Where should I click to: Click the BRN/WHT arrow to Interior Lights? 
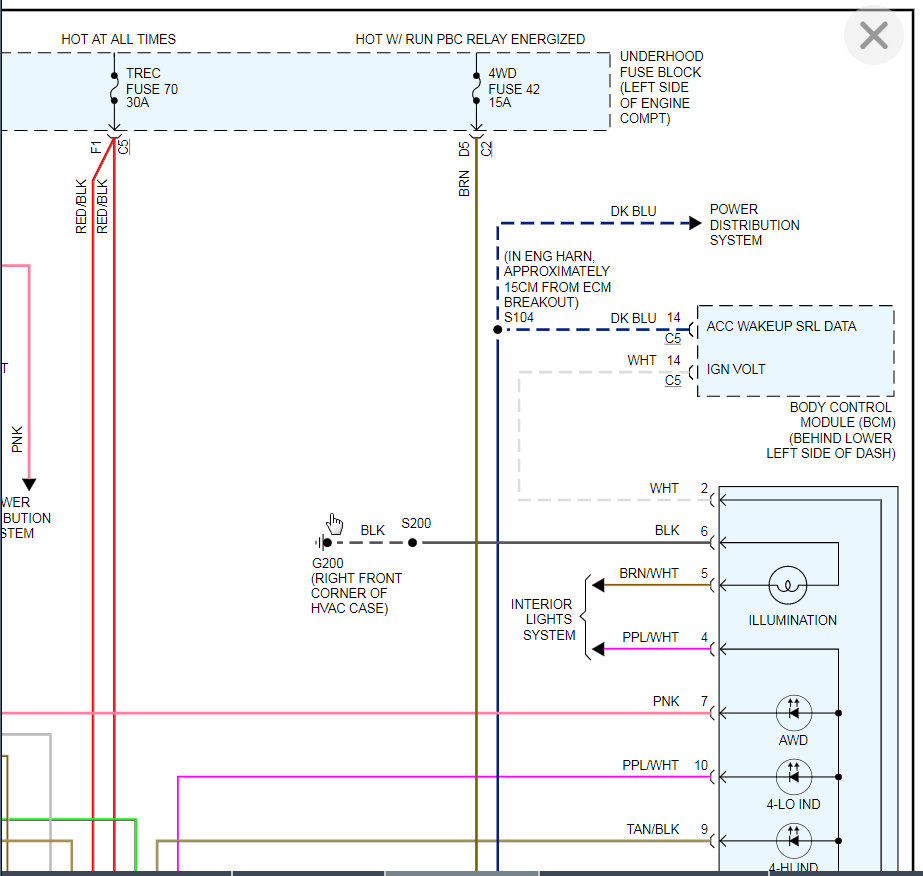click(x=598, y=585)
